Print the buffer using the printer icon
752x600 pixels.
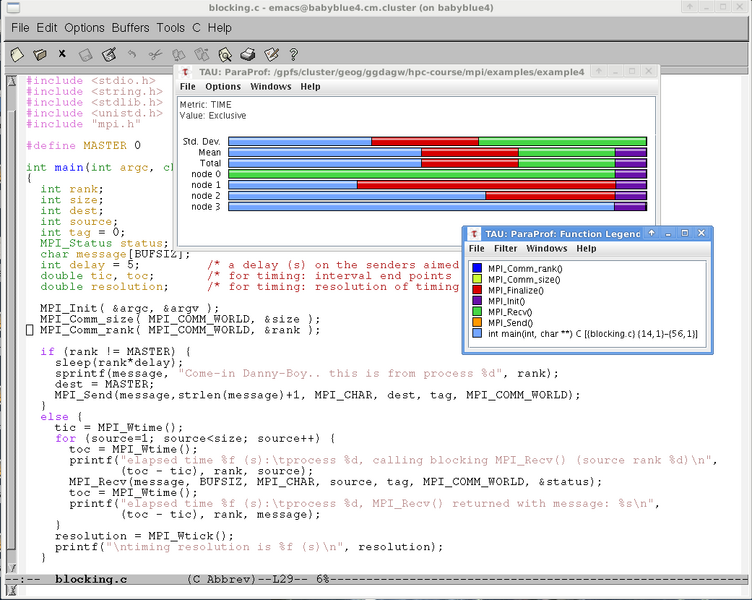coord(248,54)
